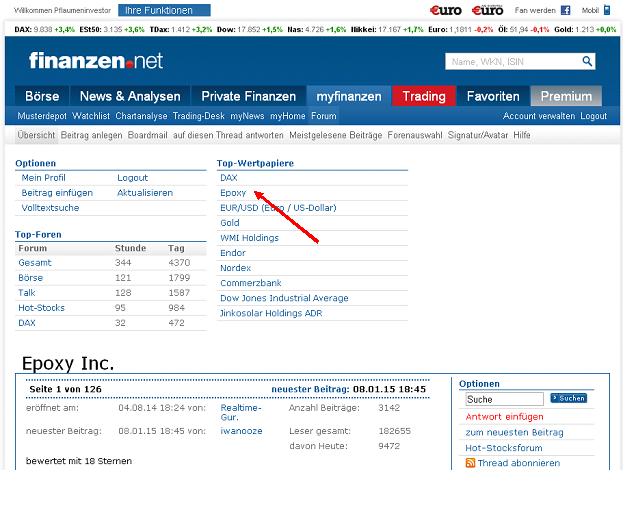The height and width of the screenshot is (512, 640).
Task: Click the RSS icon beside Thread abonnieren
Action: [x=470, y=463]
